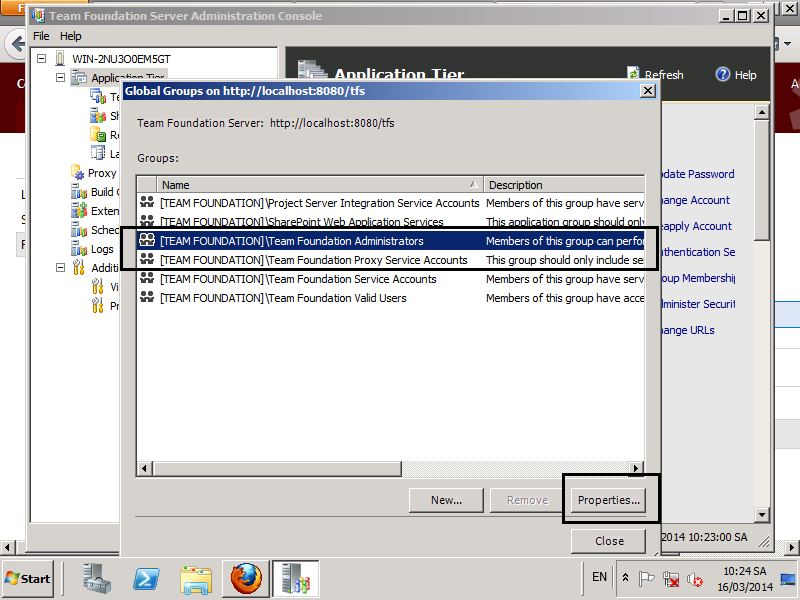This screenshot has height=600, width=800.
Task: Click right arrow of groups horizontal scrollbar
Action: (x=636, y=468)
